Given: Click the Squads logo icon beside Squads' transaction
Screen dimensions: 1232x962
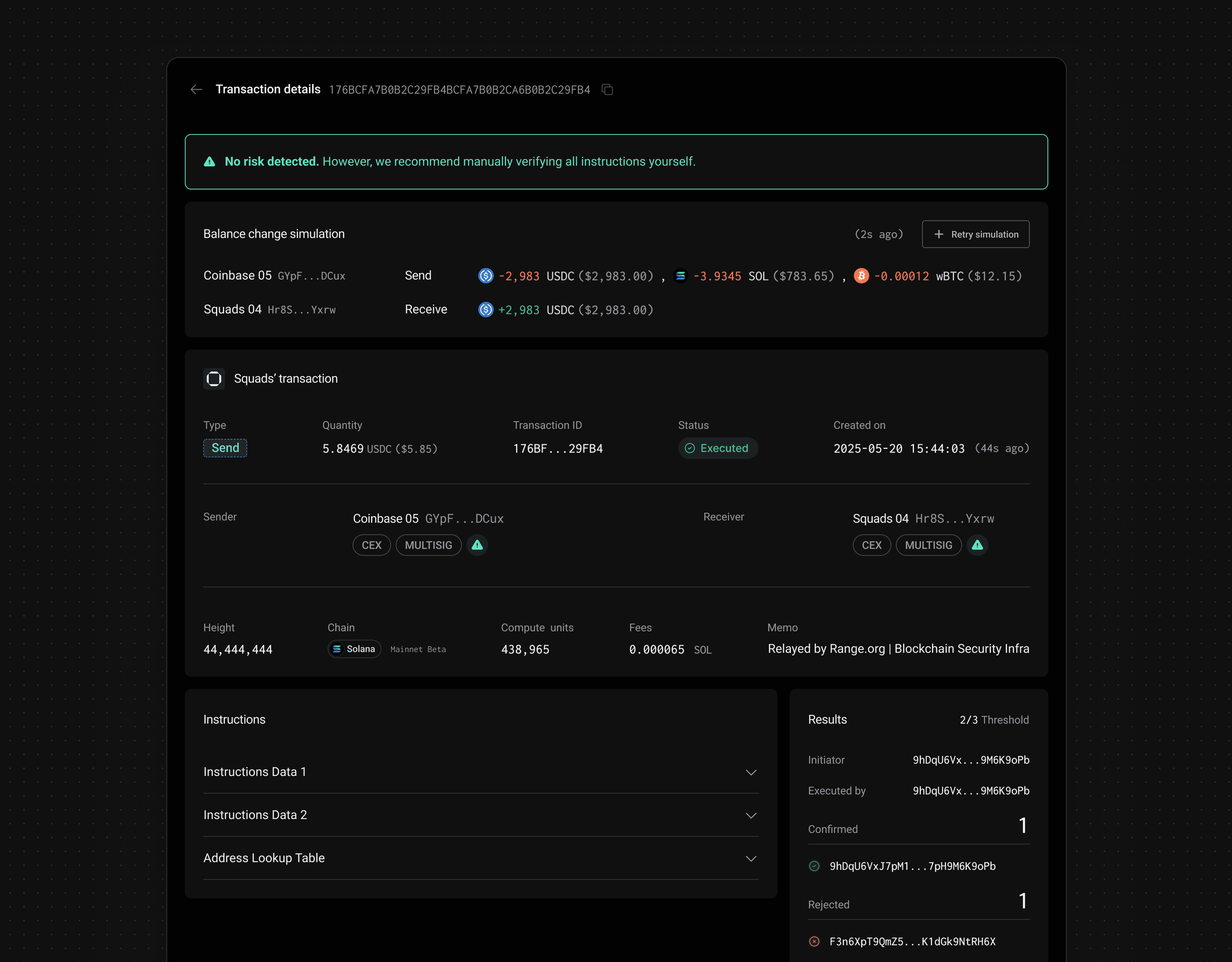Looking at the screenshot, I should (x=214, y=379).
